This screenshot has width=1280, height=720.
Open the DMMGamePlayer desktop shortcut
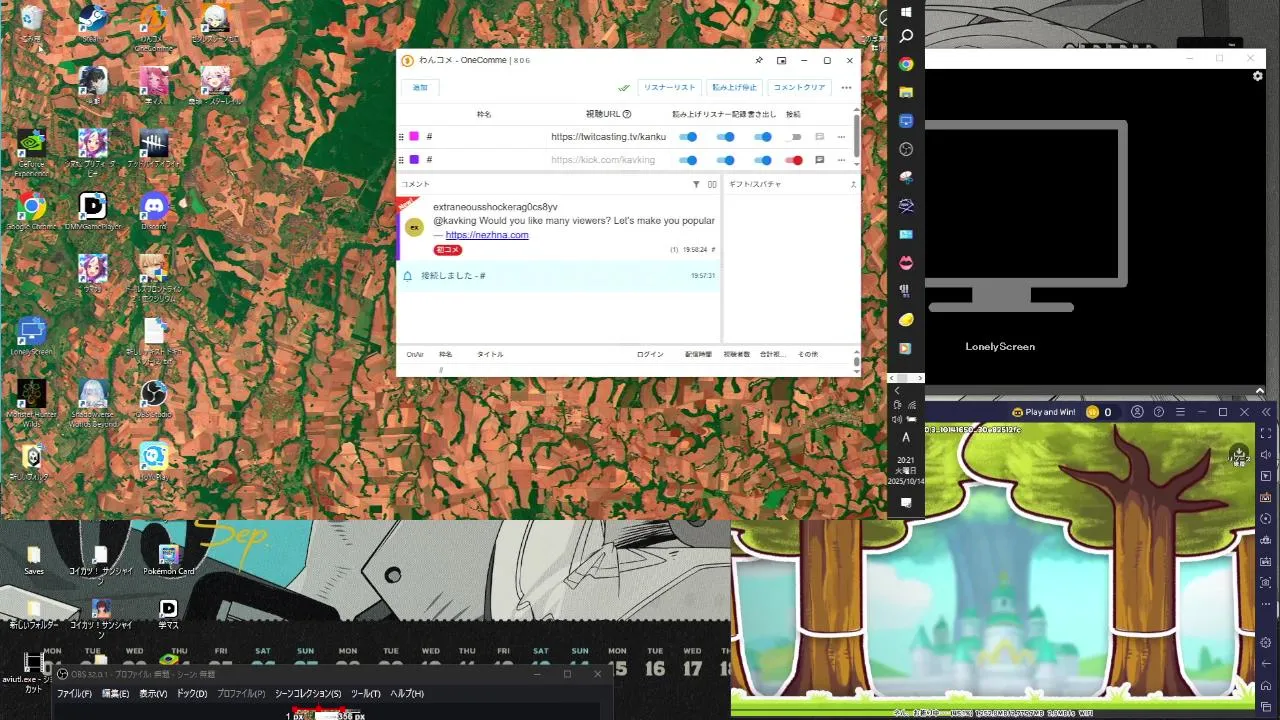click(93, 211)
